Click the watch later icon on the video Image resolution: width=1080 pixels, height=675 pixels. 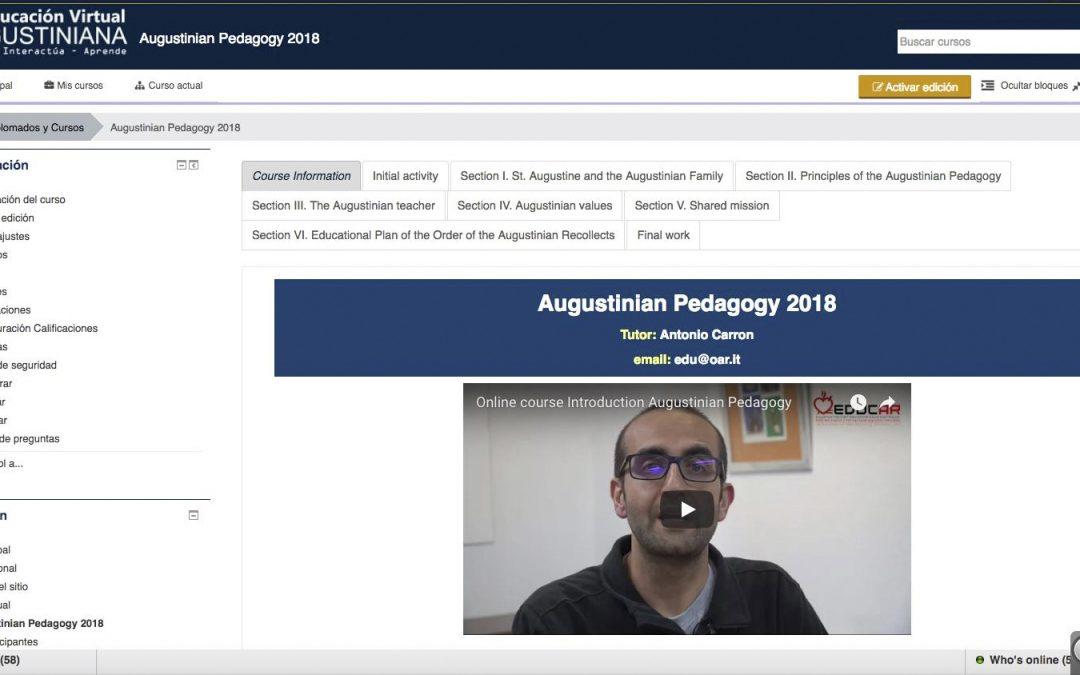tap(858, 401)
